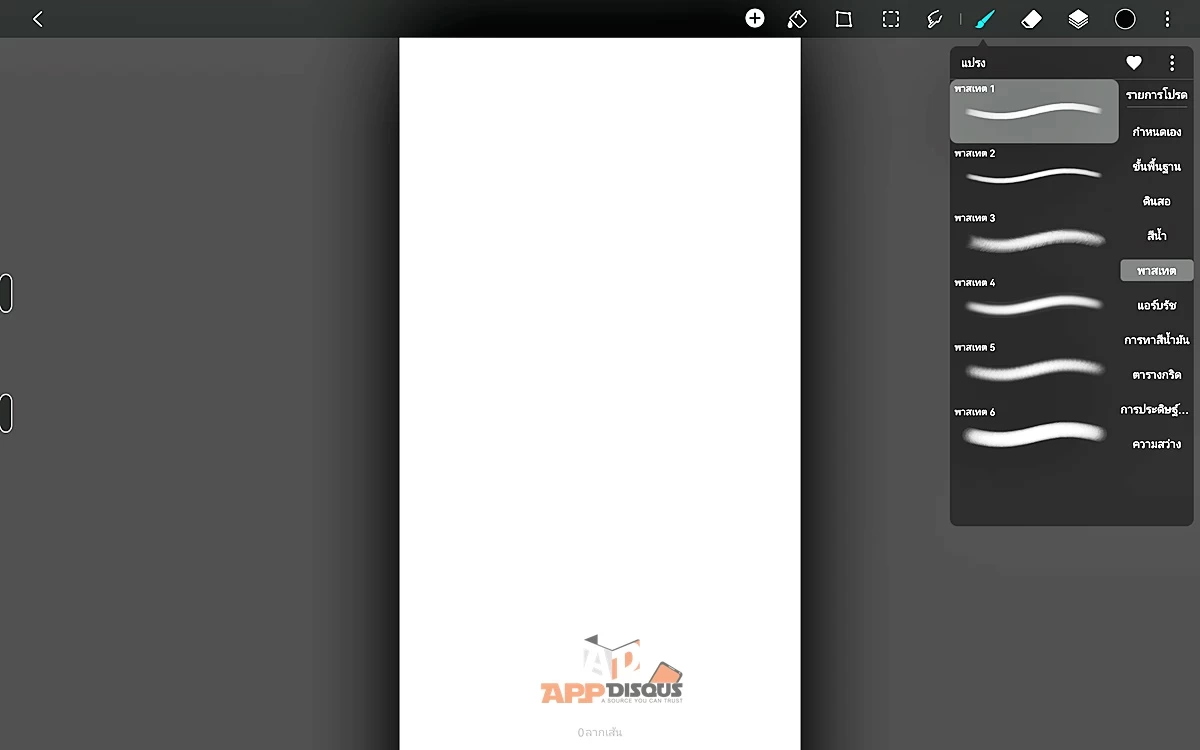The width and height of the screenshot is (1200, 750).
Task: Open the แอร์บรัช brush category
Action: coord(1156,305)
